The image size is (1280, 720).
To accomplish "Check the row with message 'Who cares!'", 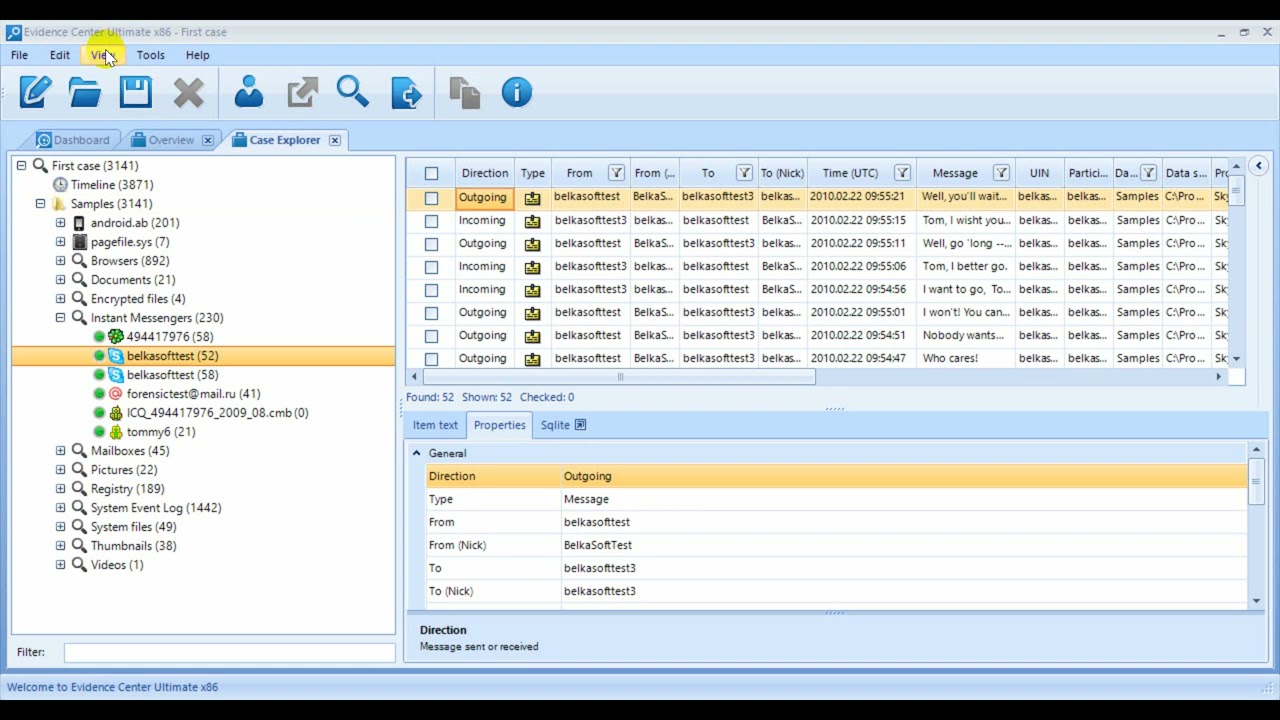I will (x=431, y=359).
